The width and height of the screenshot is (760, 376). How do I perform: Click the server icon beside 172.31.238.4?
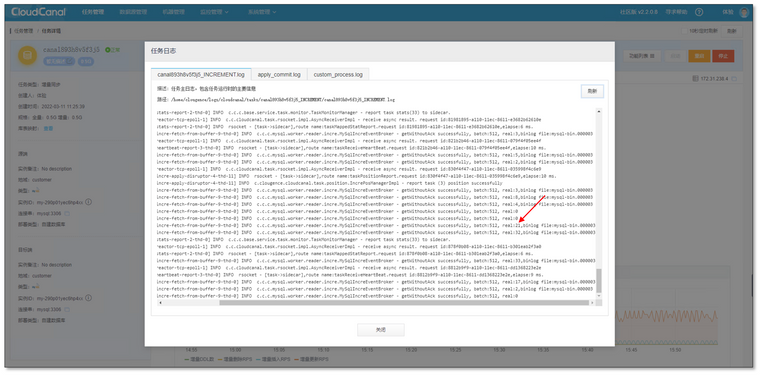(696, 78)
